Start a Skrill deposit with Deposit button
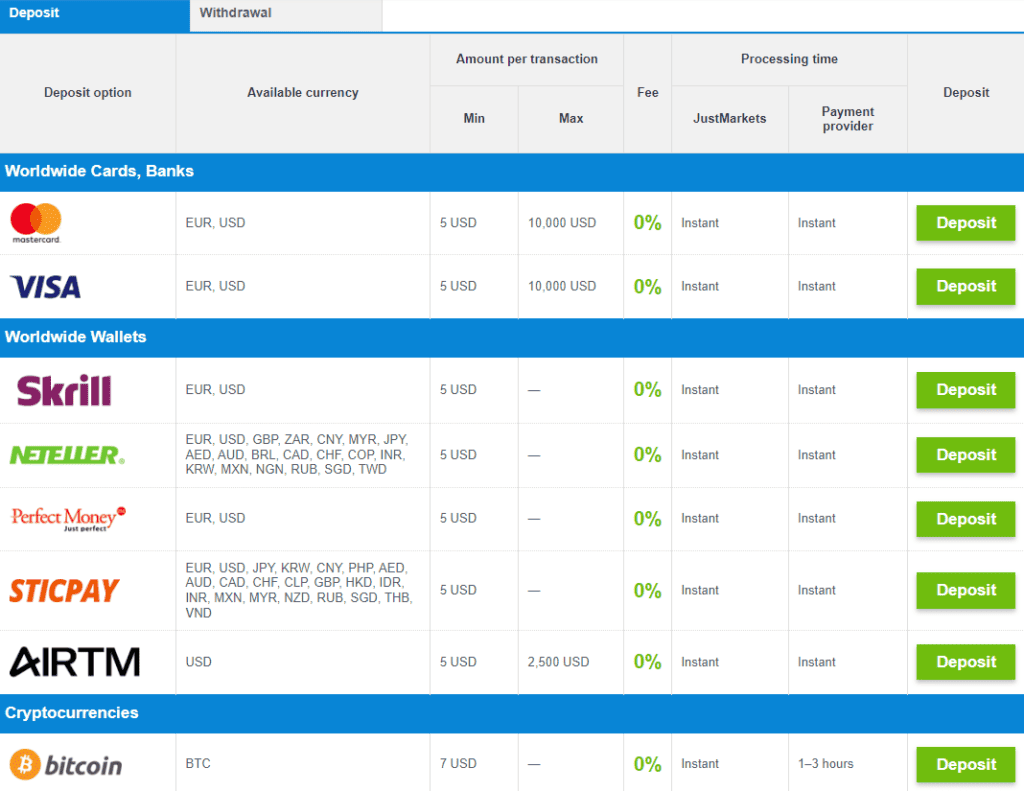 point(966,390)
